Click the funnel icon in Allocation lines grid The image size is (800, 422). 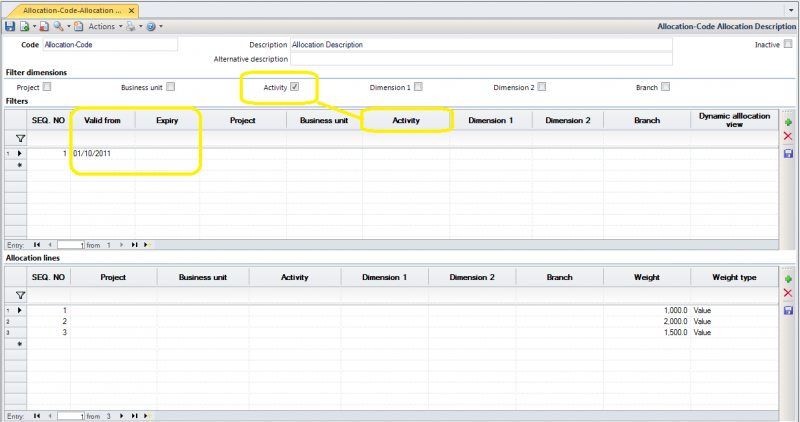point(20,295)
